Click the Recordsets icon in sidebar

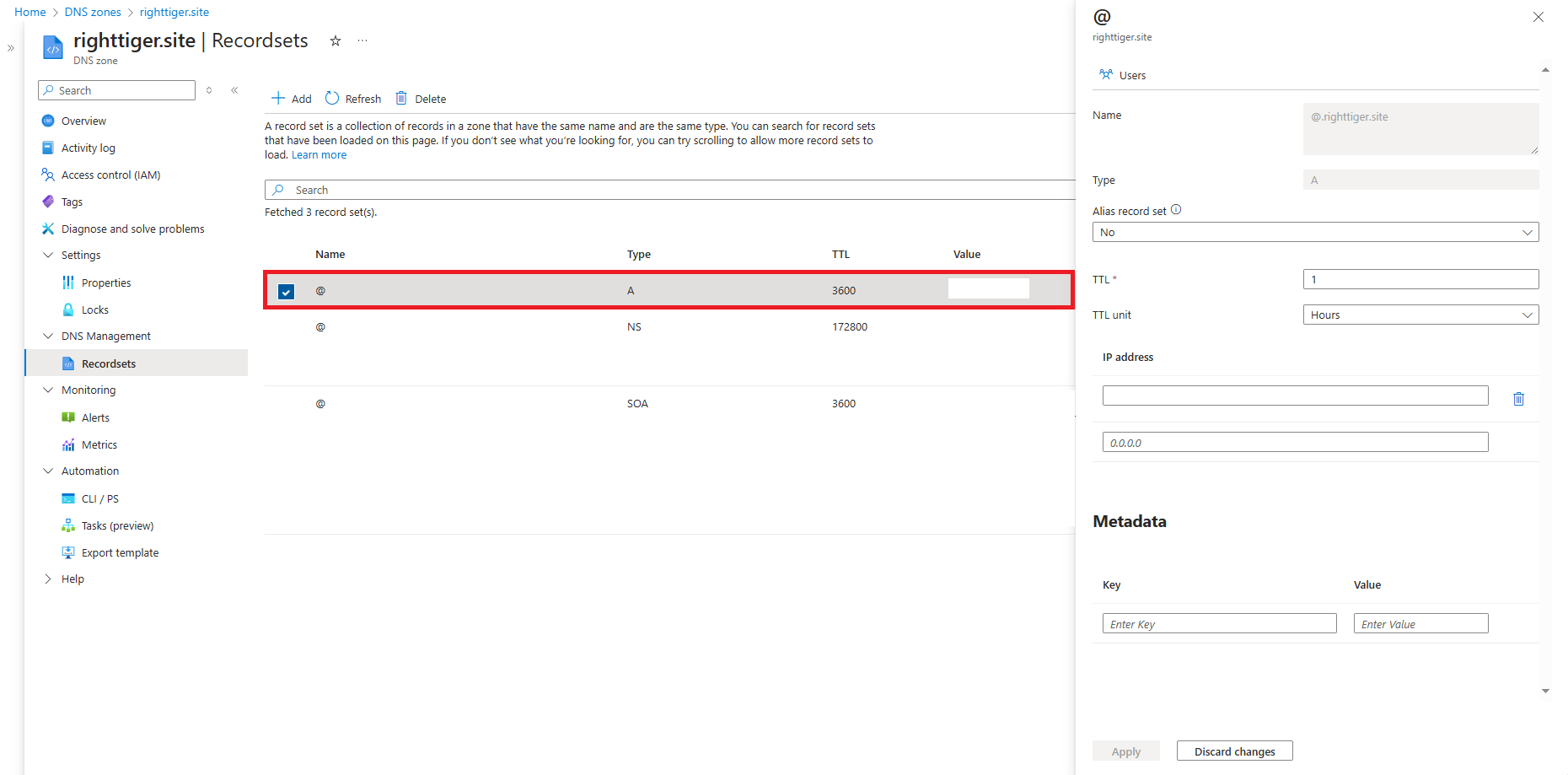[68, 363]
